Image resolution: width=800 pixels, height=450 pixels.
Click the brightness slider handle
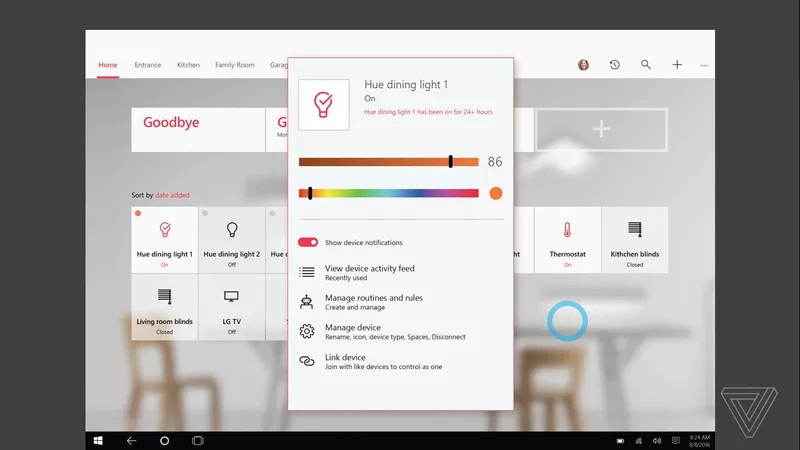(x=451, y=162)
